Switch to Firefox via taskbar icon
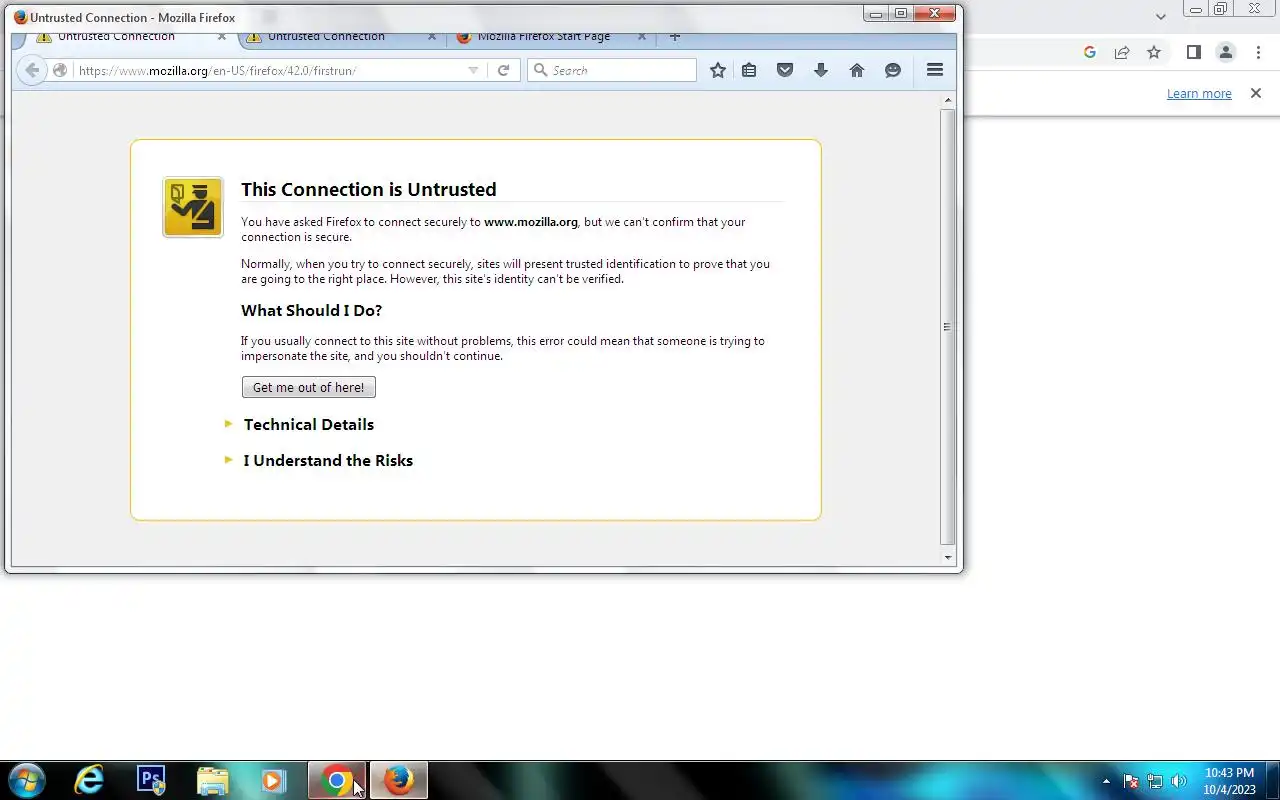 [x=399, y=780]
